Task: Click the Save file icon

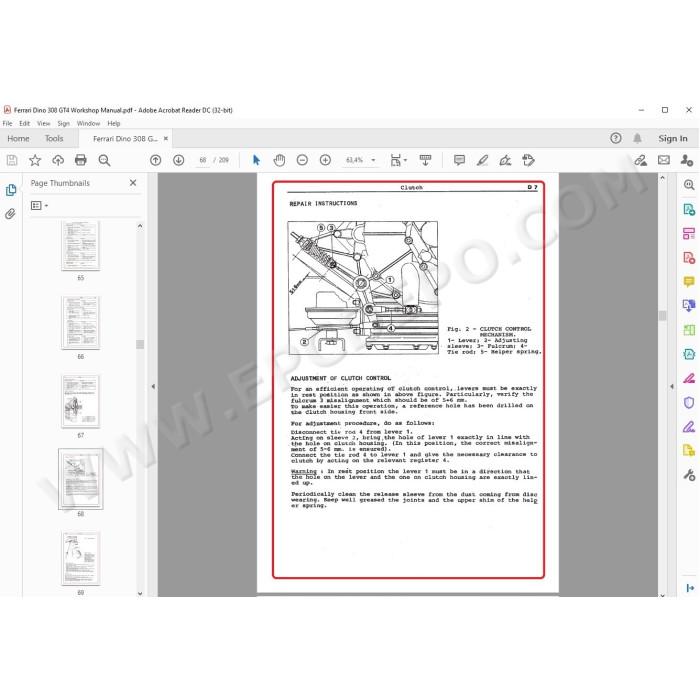Action: [12, 160]
